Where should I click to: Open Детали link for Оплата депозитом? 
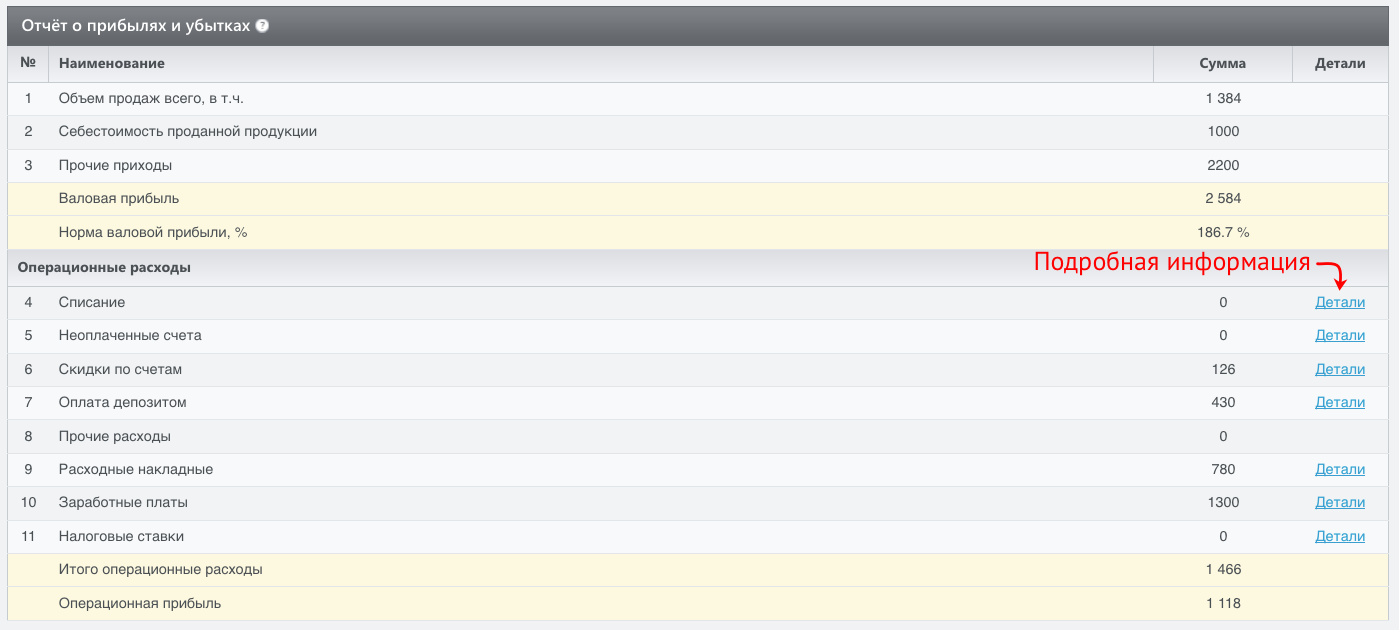1339,402
